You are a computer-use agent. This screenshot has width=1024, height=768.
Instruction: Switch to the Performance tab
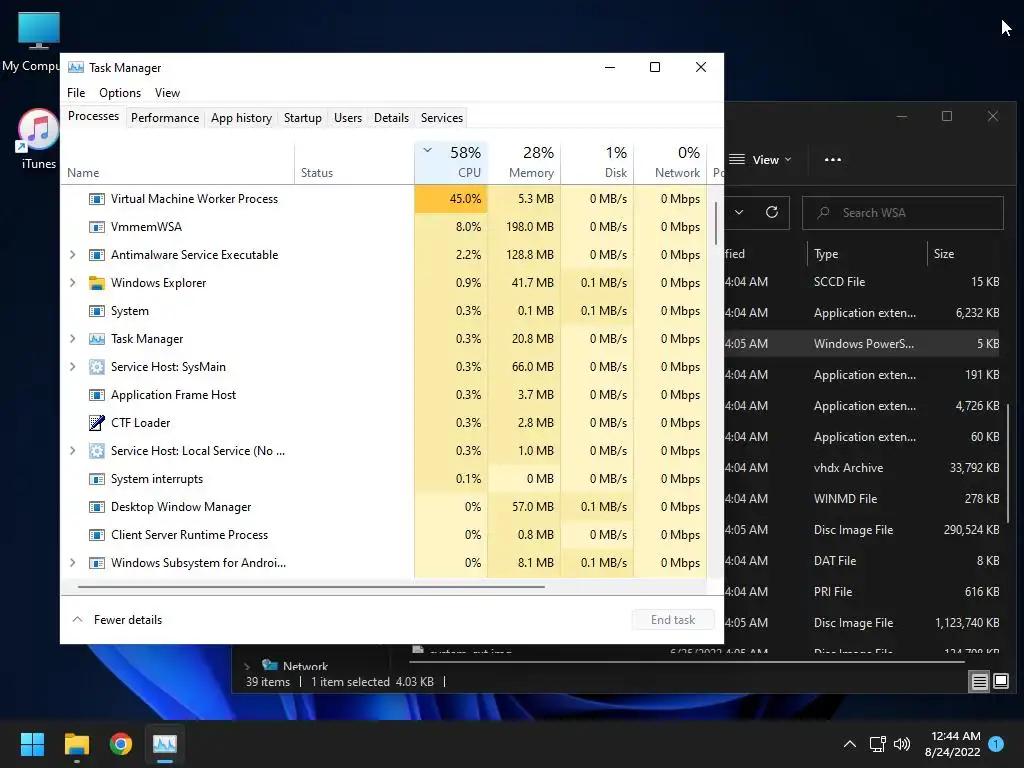(x=165, y=118)
